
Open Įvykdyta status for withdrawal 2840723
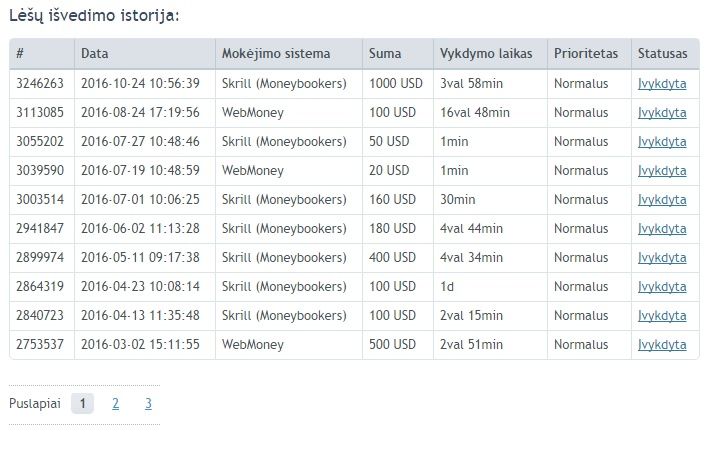(662, 316)
